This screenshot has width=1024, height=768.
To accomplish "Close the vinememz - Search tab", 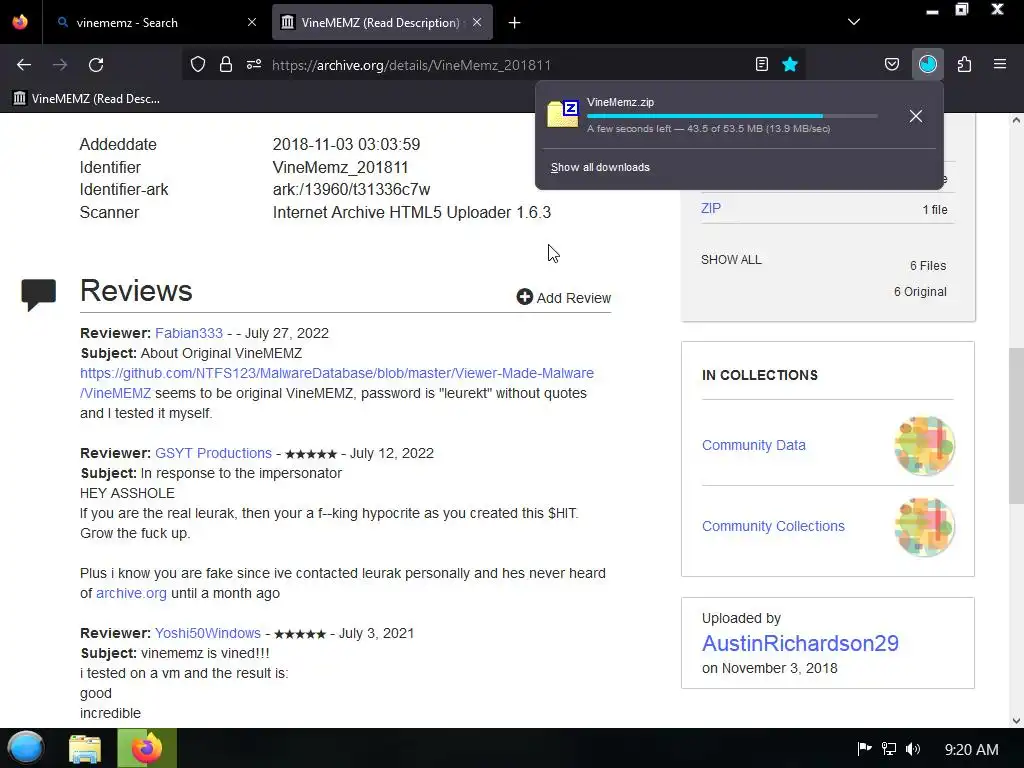I will pos(251,22).
